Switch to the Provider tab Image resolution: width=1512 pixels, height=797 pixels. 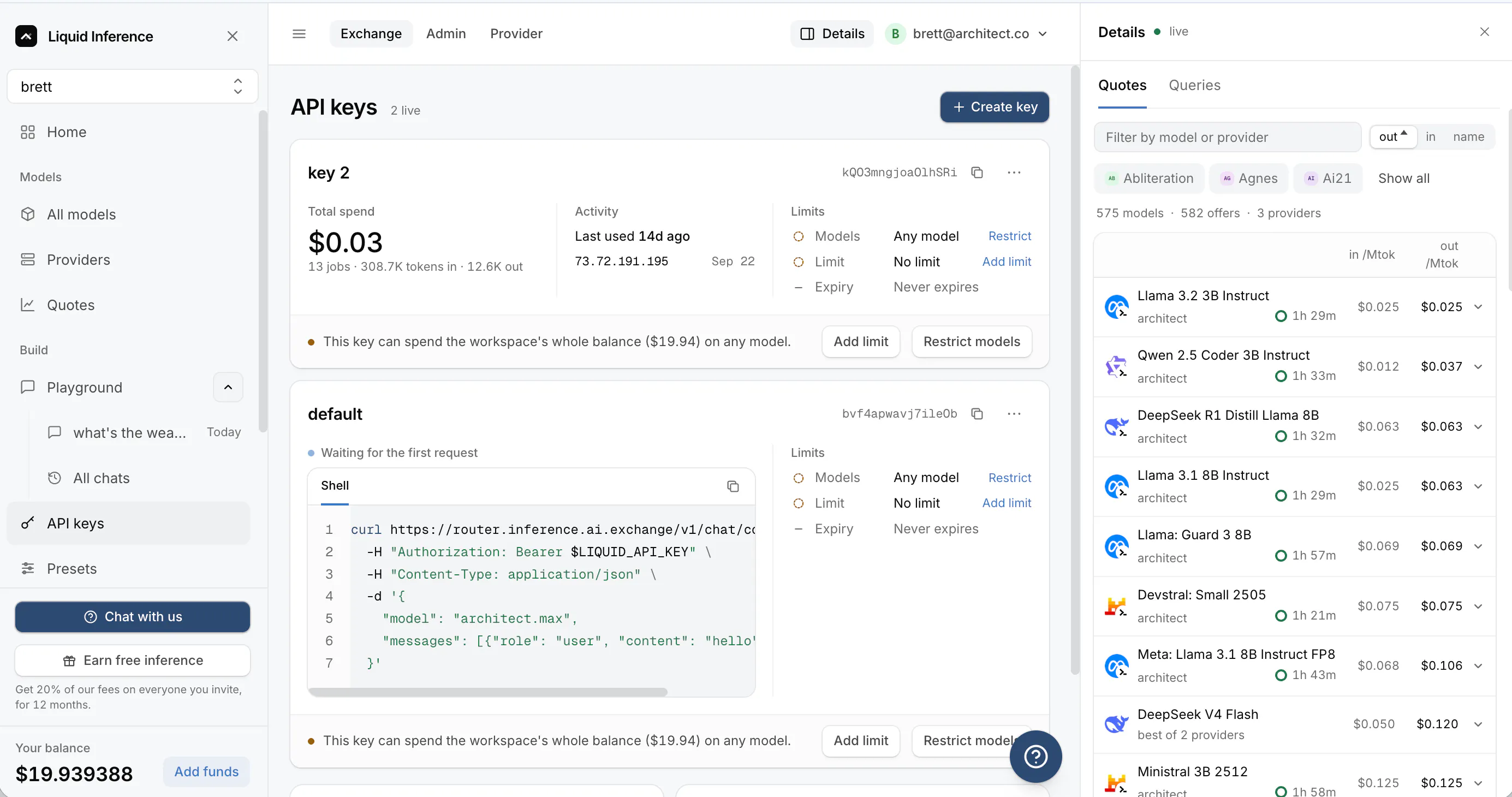coord(516,33)
